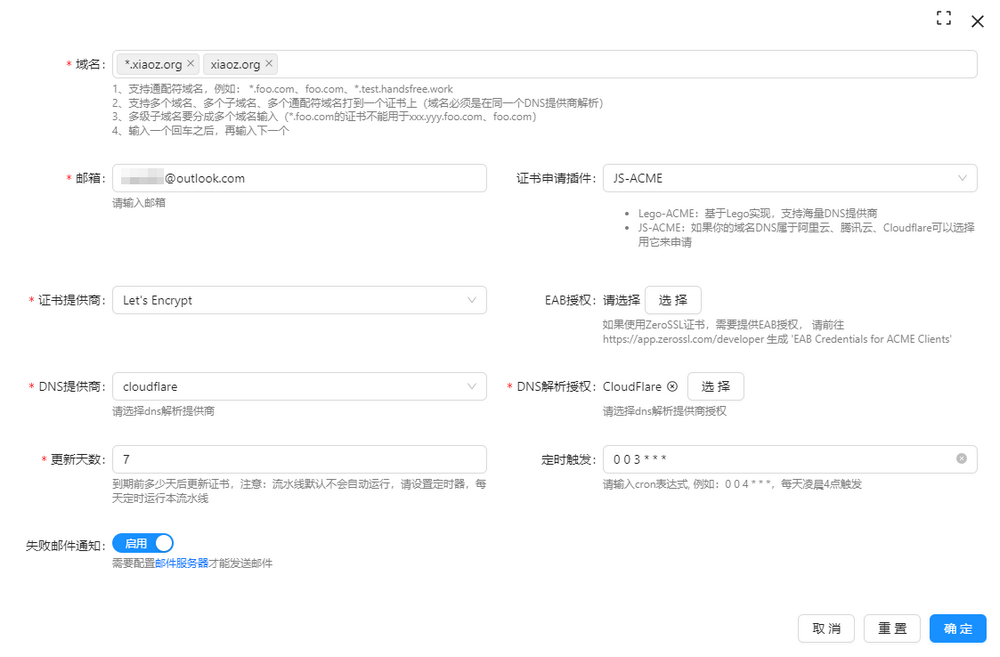Open the certificate plugin JS-ACME dropdown
The image size is (1000, 657).
(790, 178)
